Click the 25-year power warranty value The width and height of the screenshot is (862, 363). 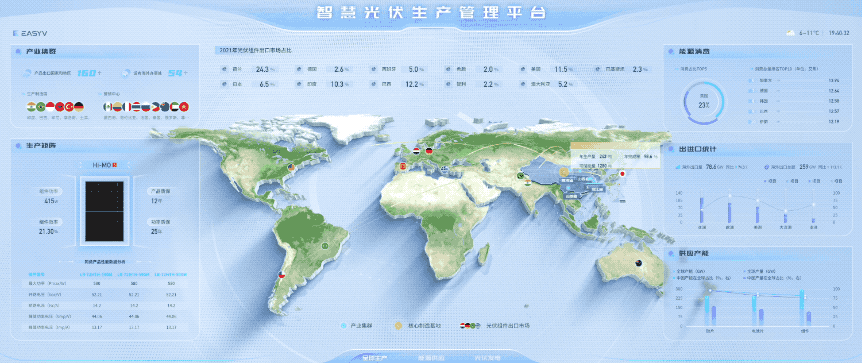(157, 232)
